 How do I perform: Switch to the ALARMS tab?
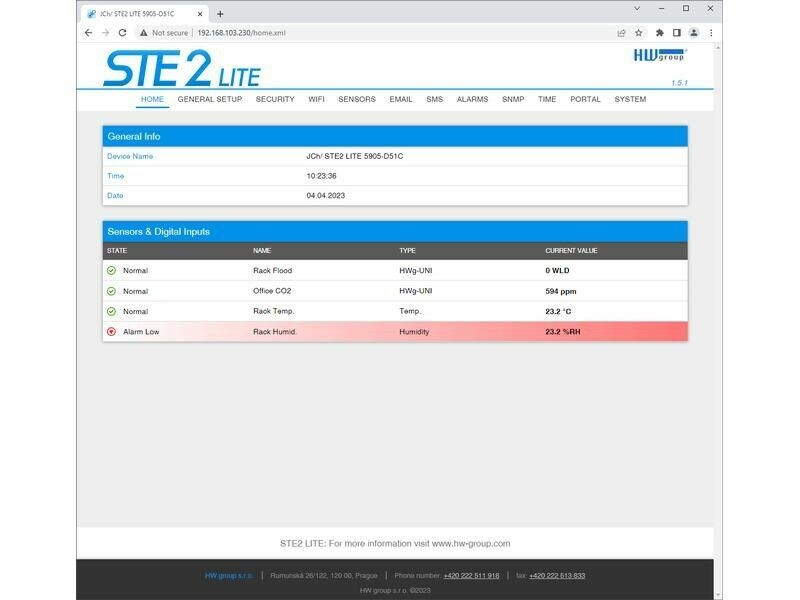[472, 99]
